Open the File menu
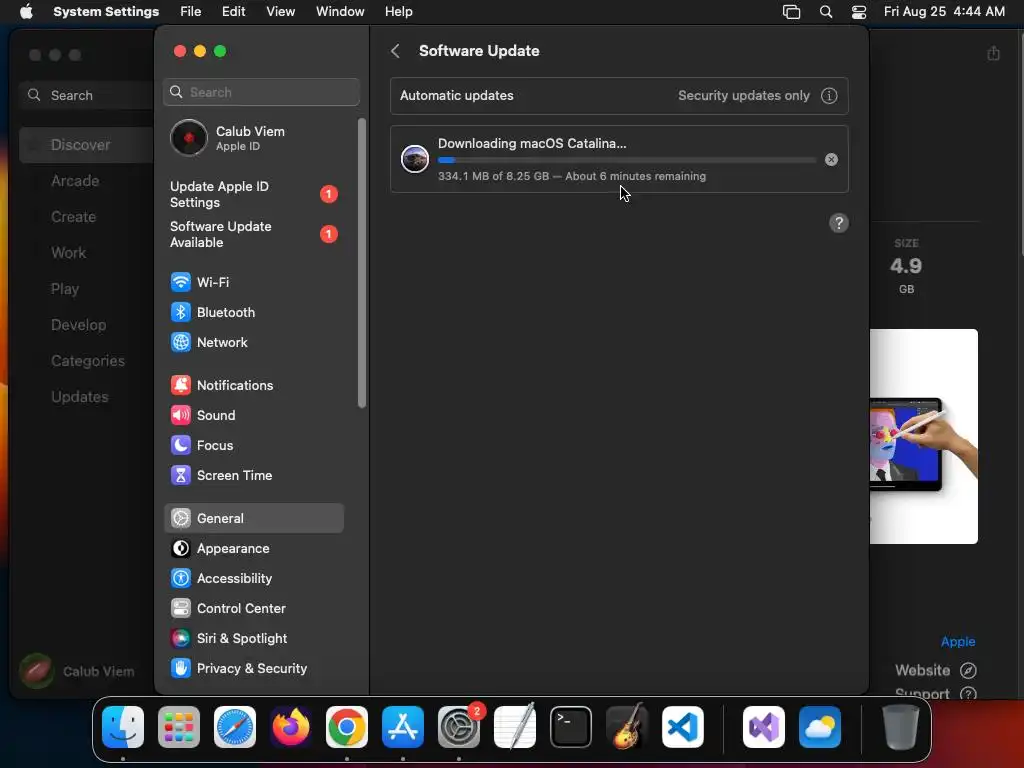The height and width of the screenshot is (768, 1024). click(191, 12)
